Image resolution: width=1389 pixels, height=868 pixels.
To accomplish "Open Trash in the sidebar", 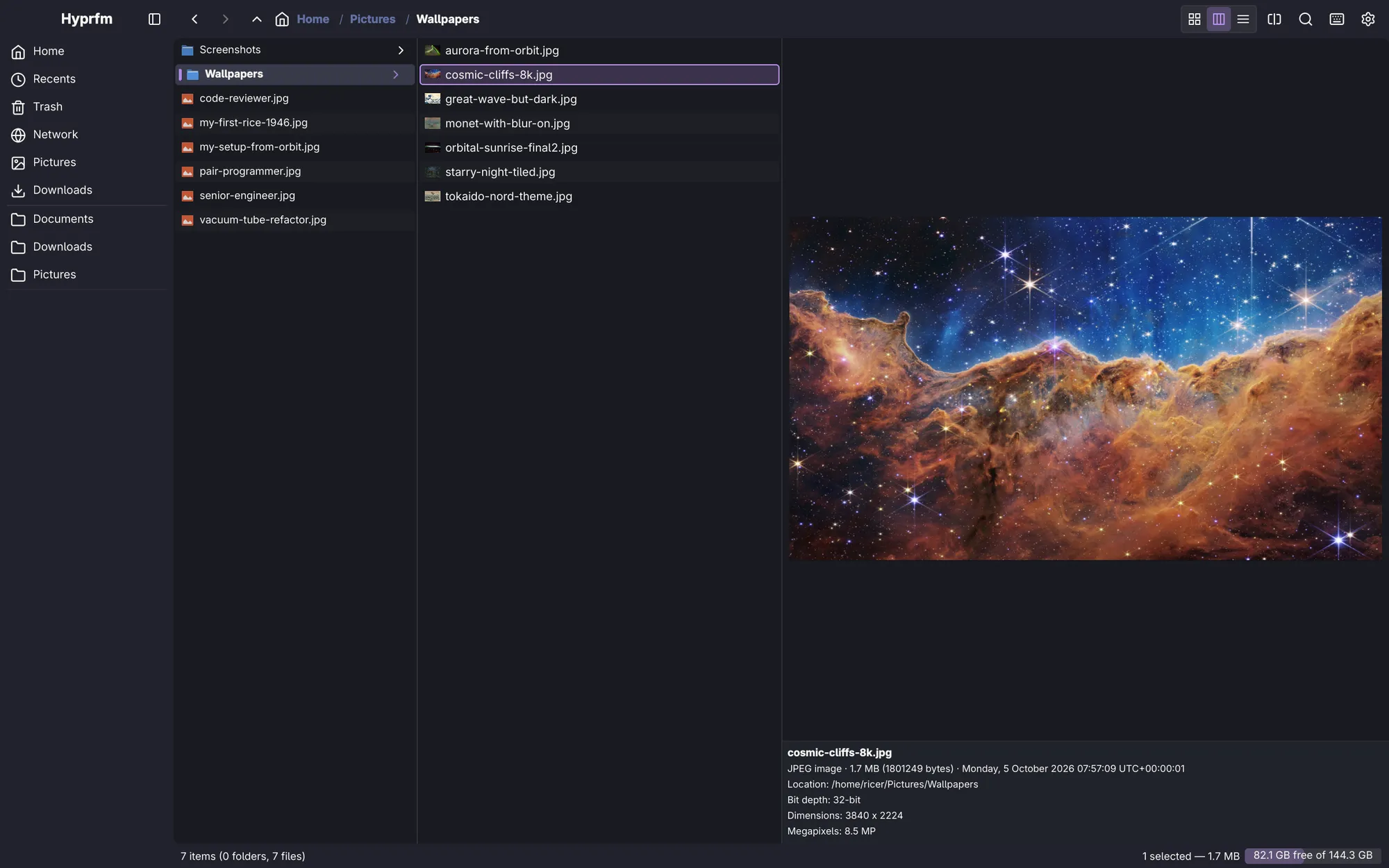I will (x=87, y=107).
